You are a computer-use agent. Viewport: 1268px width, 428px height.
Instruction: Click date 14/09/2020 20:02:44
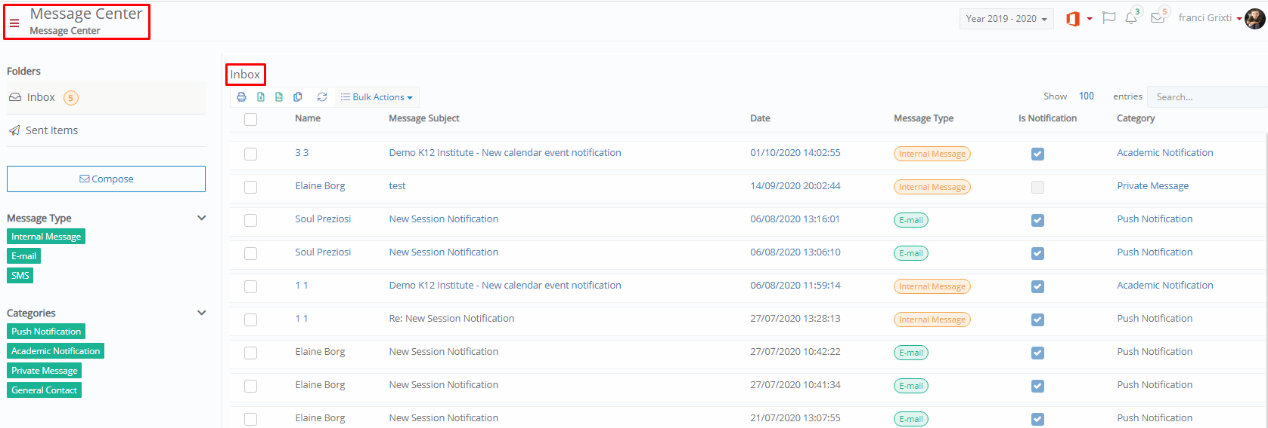[x=795, y=186]
